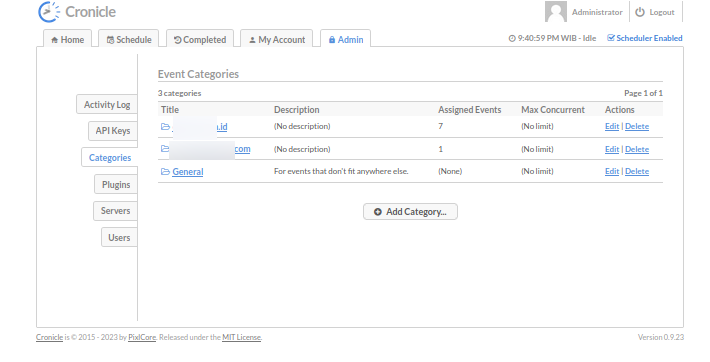Open the MIT License link
Screen dimensions: 710x362
241,337
